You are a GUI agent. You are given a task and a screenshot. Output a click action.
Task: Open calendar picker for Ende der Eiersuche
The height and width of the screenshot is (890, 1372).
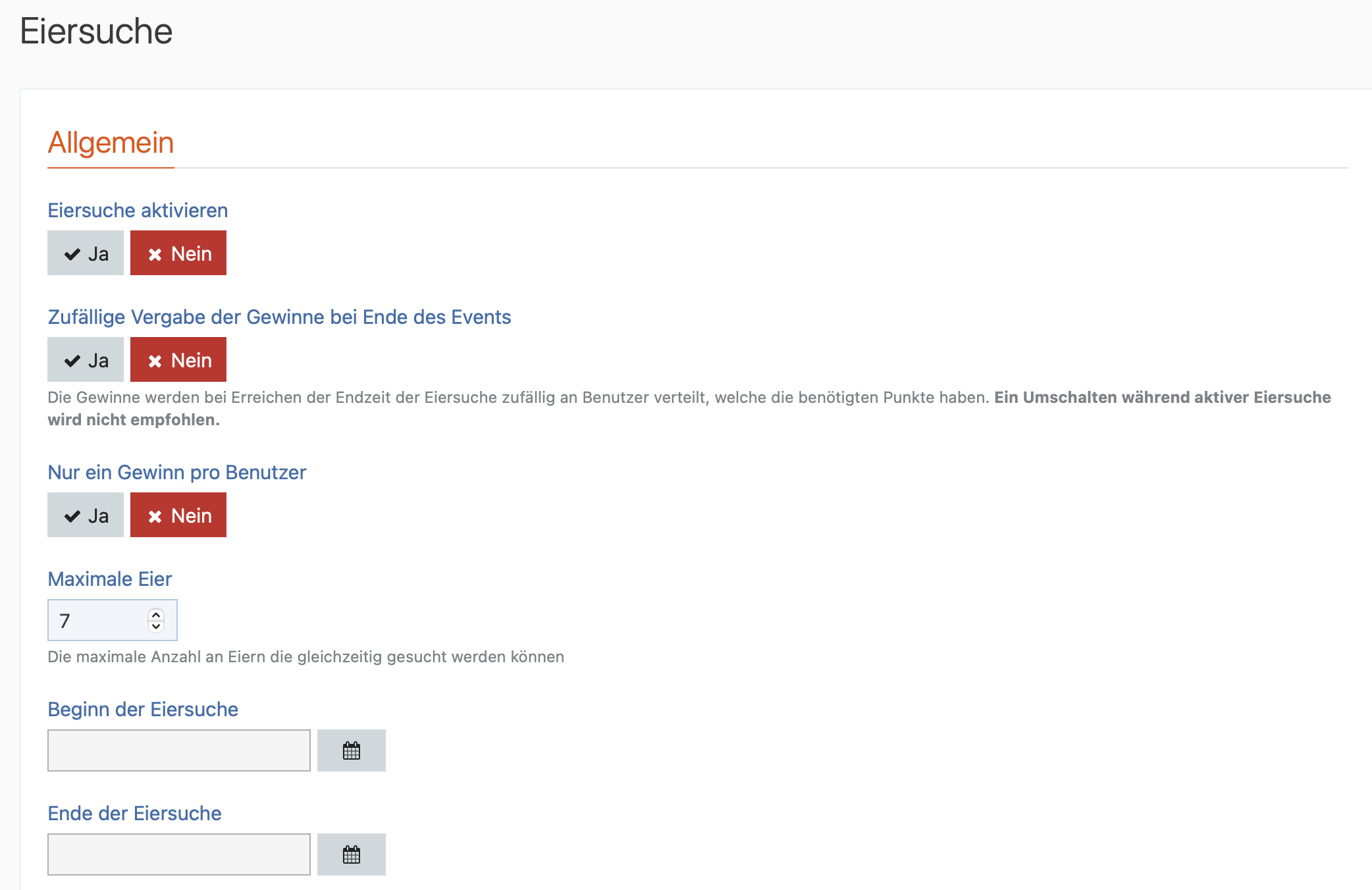click(x=351, y=854)
